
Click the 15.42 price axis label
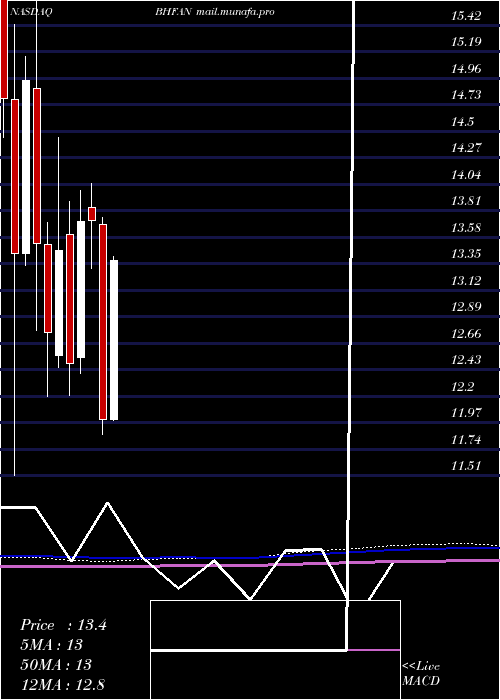pos(466,17)
